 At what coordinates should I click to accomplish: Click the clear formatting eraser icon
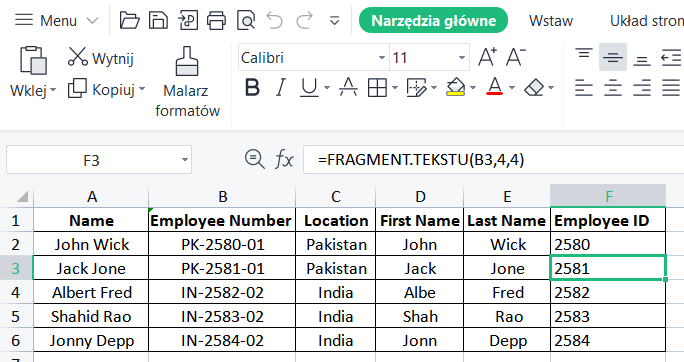point(534,88)
